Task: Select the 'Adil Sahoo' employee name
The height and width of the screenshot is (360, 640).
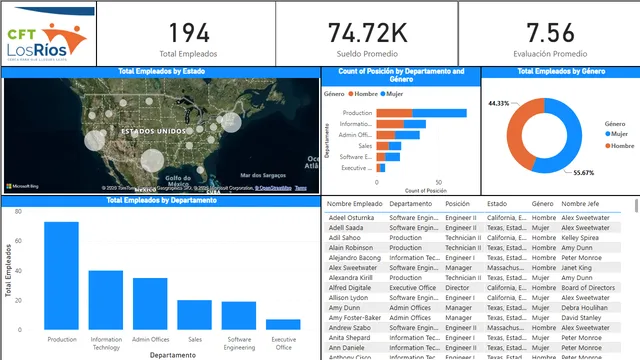Action: point(344,238)
